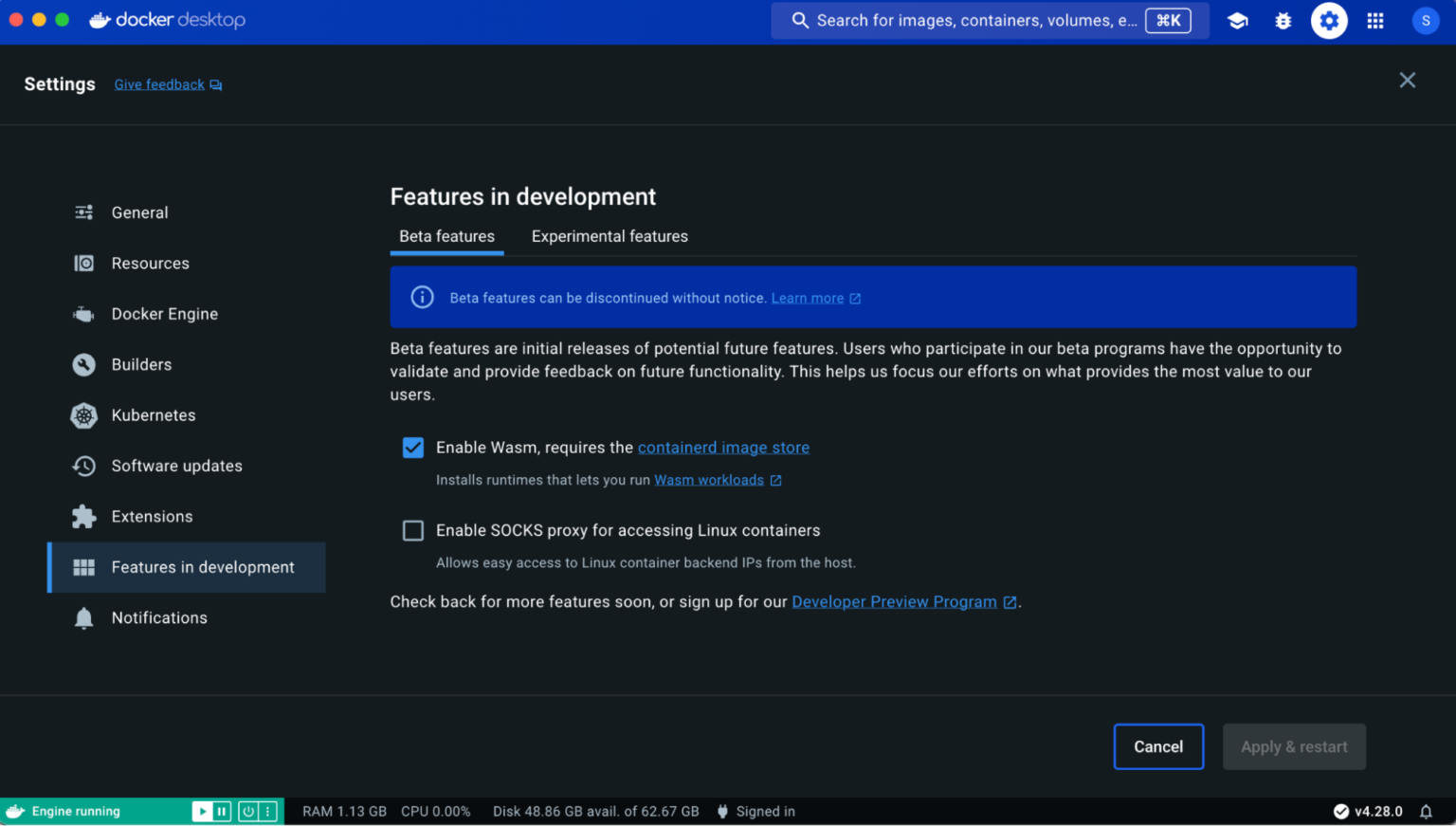Open the Learning center graduation cap icon

coord(1237,21)
